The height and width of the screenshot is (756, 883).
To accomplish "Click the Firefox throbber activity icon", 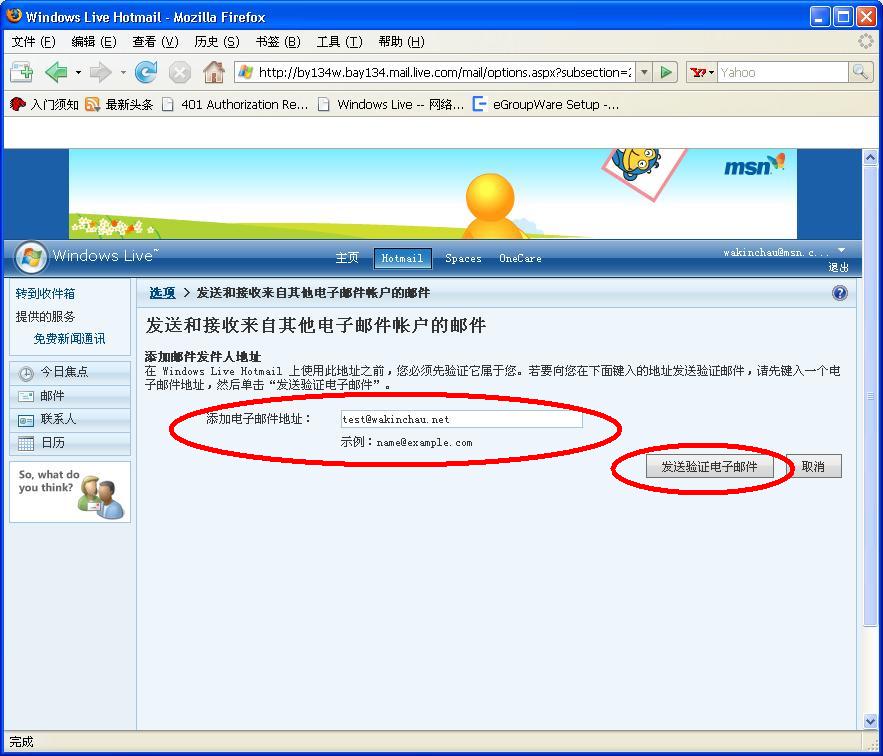I will tap(866, 41).
